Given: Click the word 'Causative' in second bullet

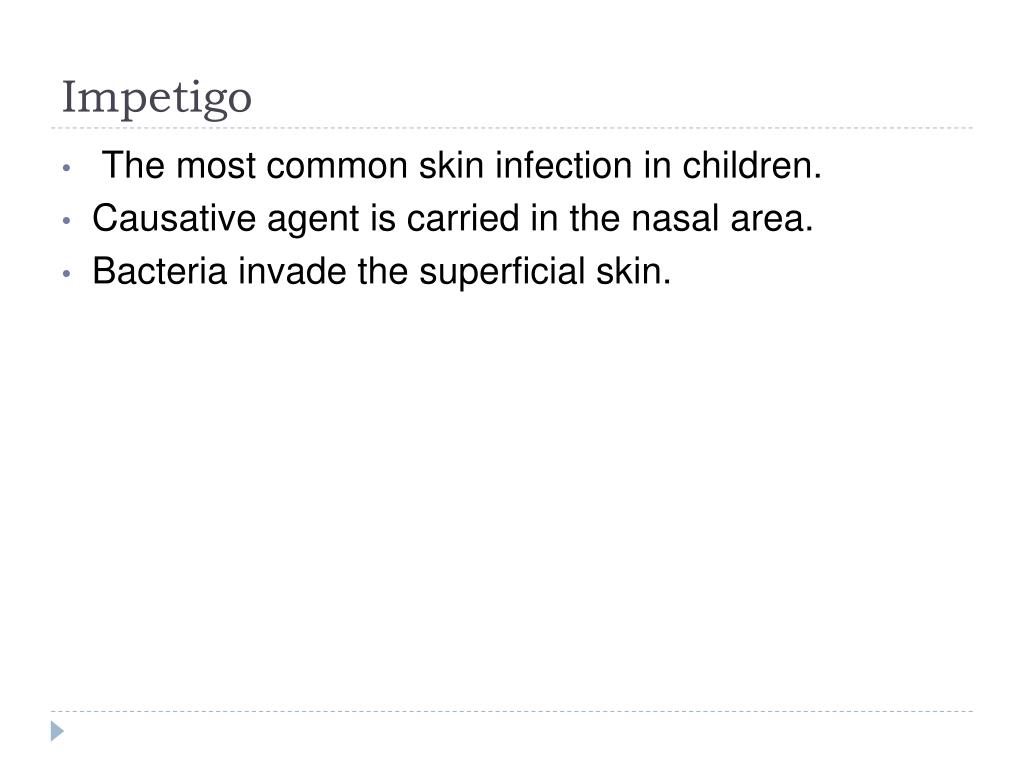Looking at the screenshot, I should (174, 218).
